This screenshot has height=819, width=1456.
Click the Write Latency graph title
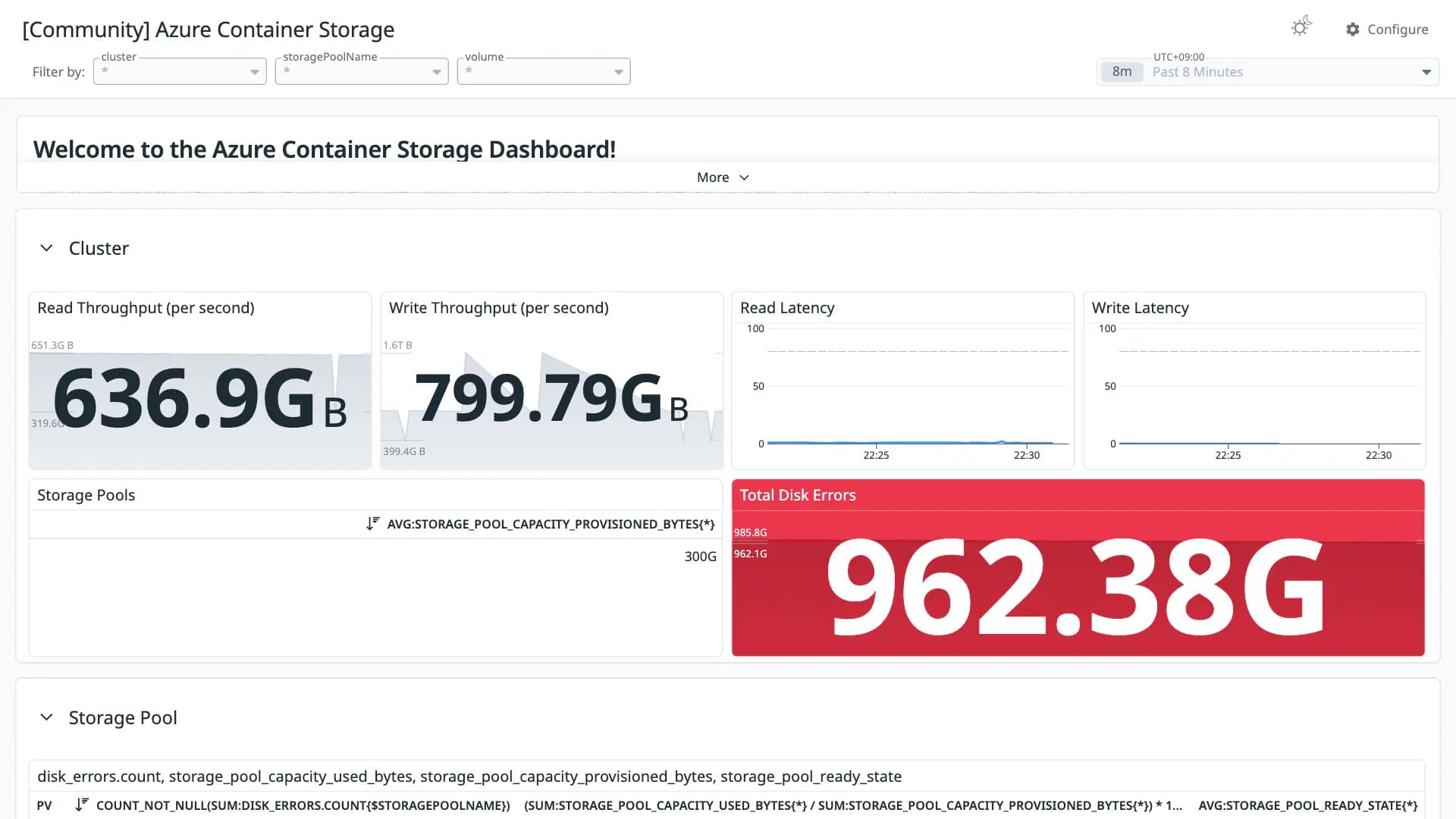[1140, 308]
